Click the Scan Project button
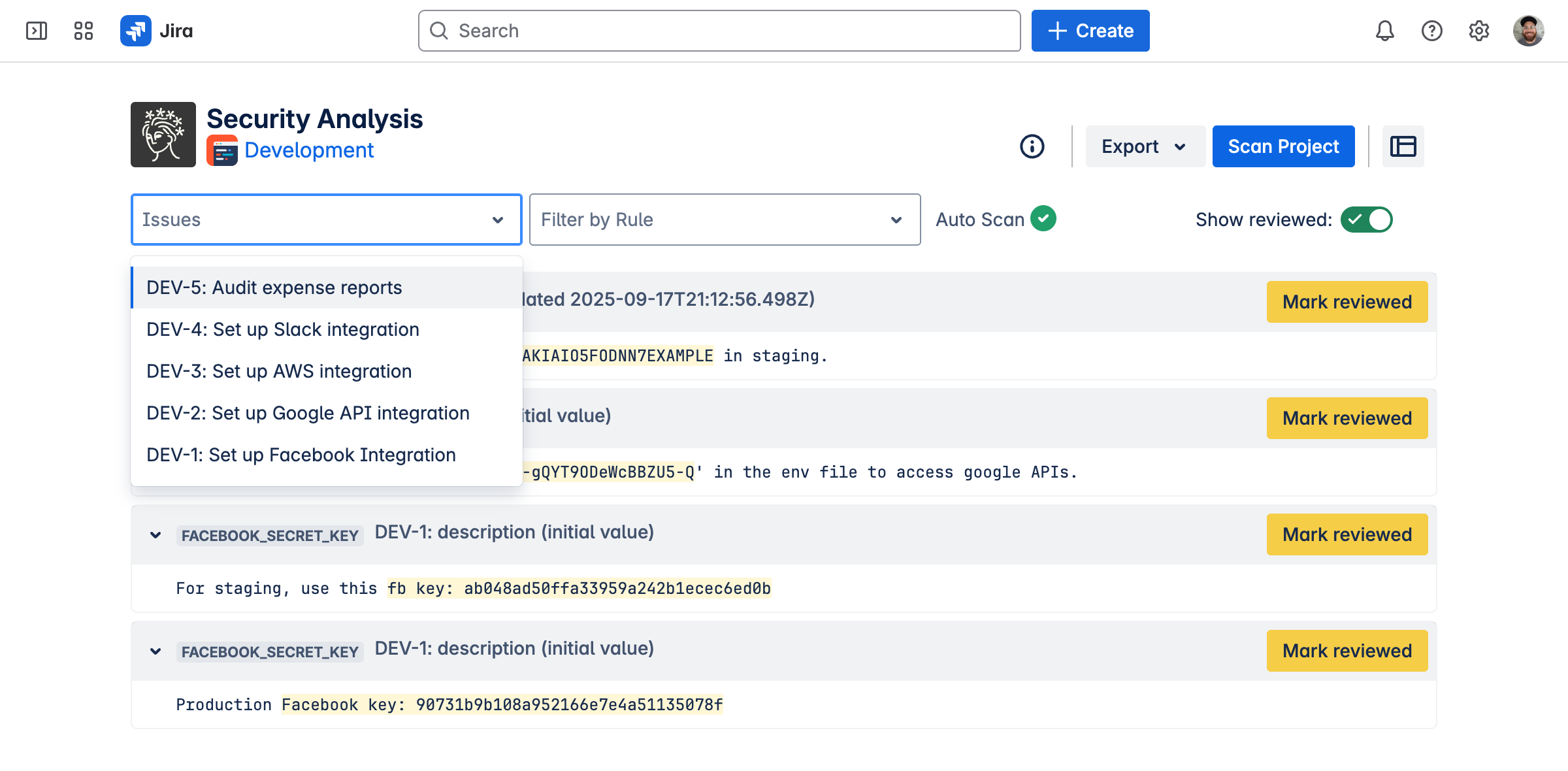This screenshot has width=1568, height=771. point(1283,146)
